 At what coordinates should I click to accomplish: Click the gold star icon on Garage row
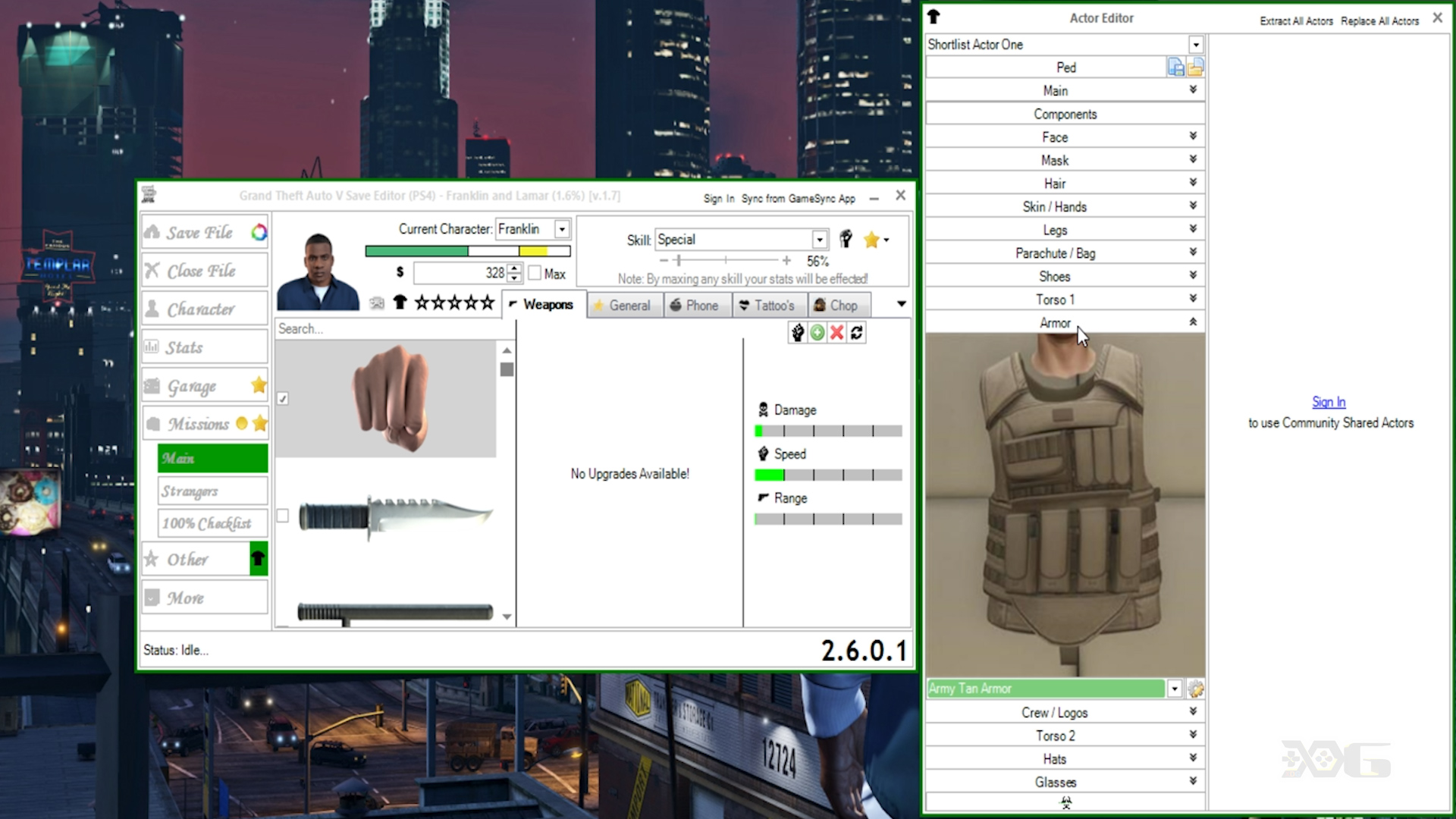[x=259, y=385]
